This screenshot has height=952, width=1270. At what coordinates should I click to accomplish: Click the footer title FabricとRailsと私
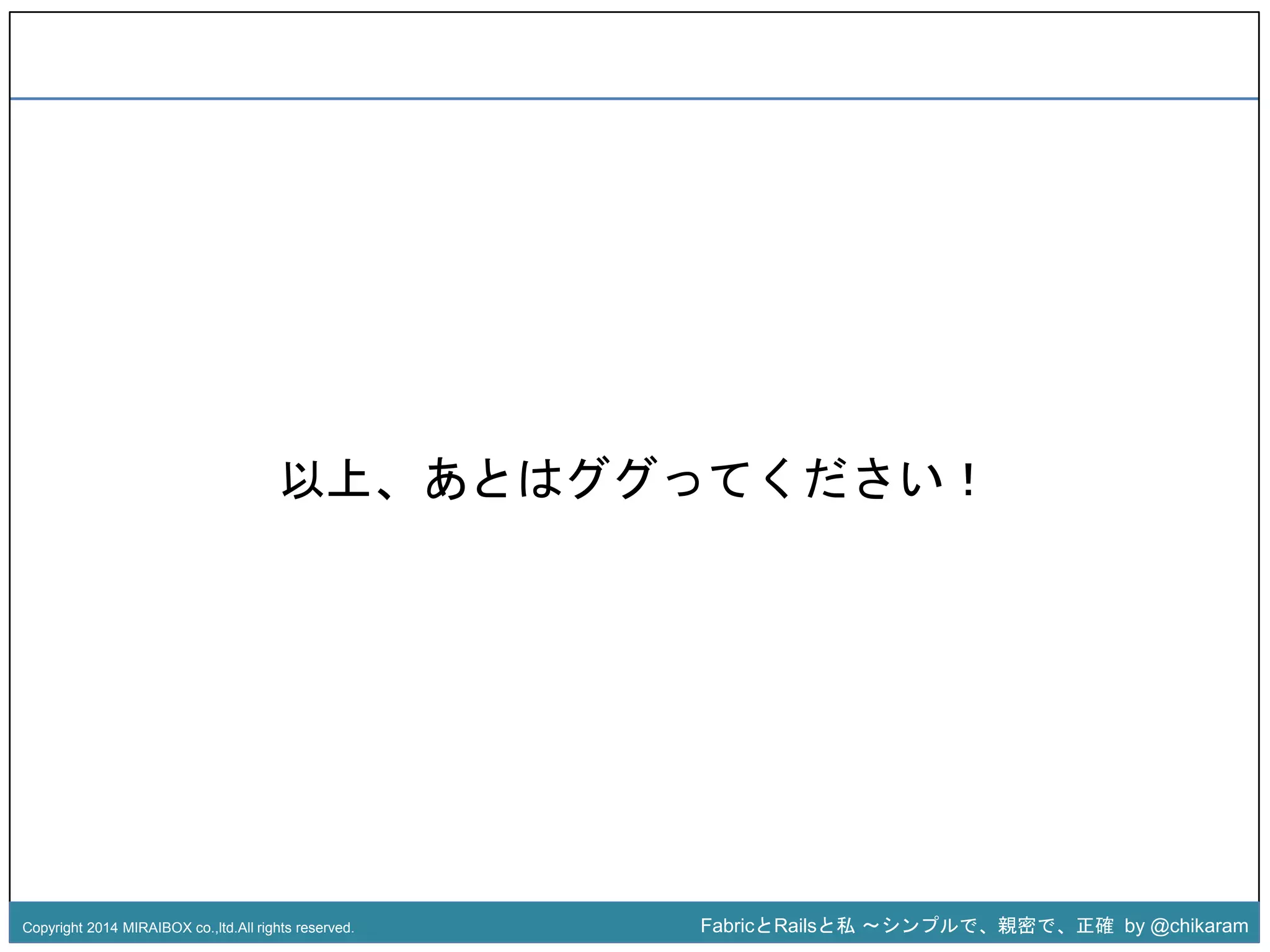778,925
